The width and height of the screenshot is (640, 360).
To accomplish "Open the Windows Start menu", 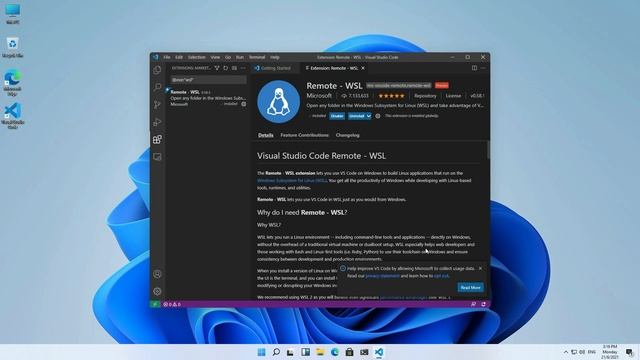I will coord(261,352).
